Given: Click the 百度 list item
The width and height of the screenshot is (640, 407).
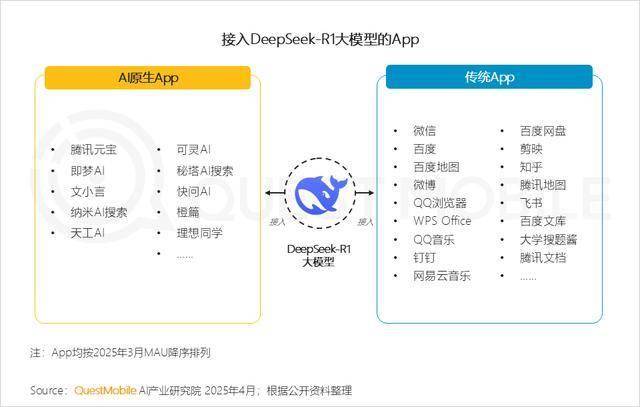Looking at the screenshot, I should pos(424,149).
